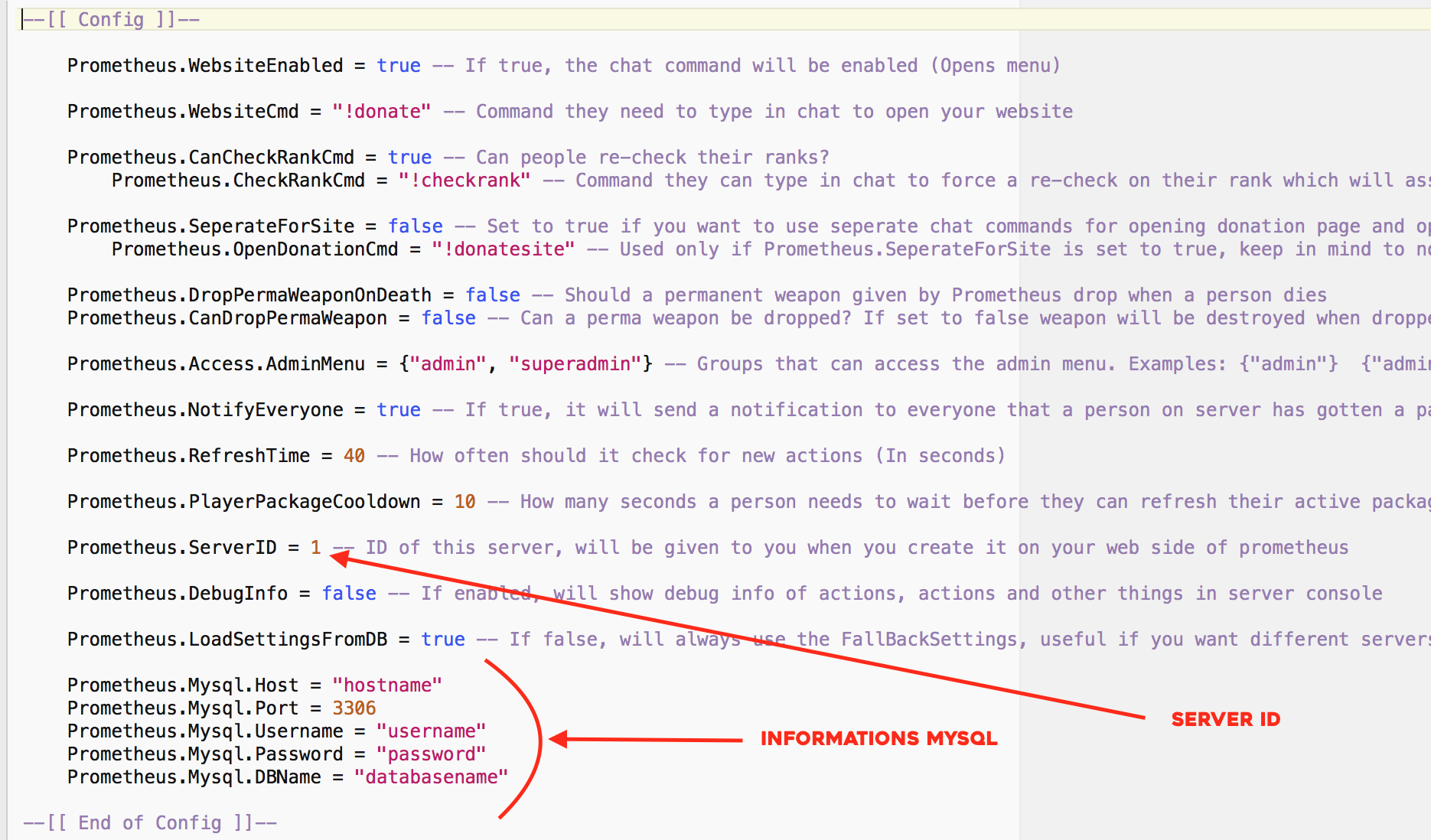The height and width of the screenshot is (840, 1431).
Task: Select the "databasename" Mysql string
Action: point(432,777)
